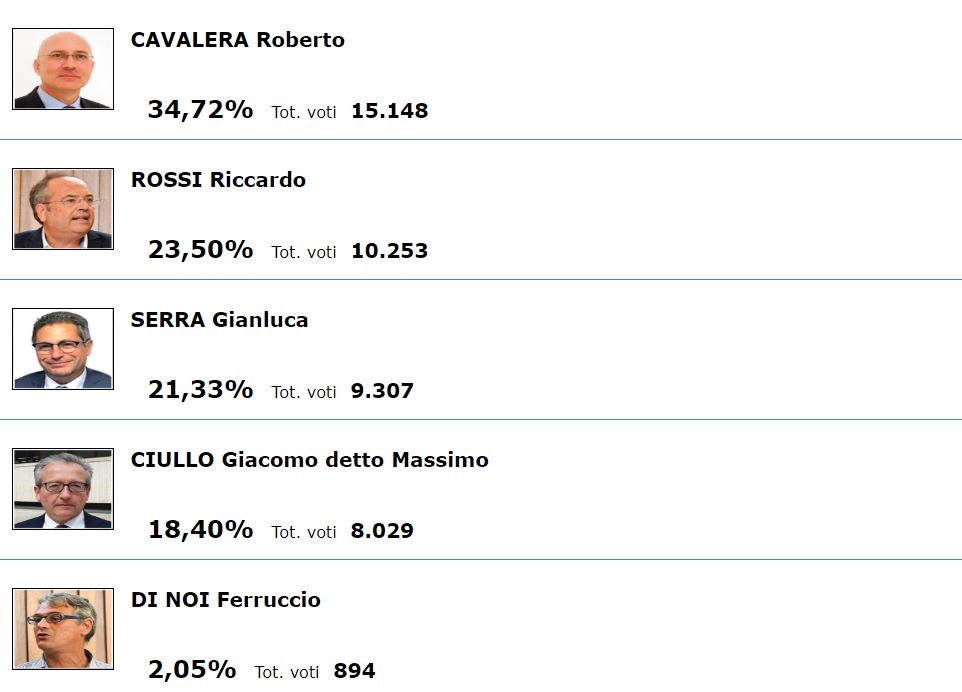Open the ROSSI Riccardo candidate name

218,180
